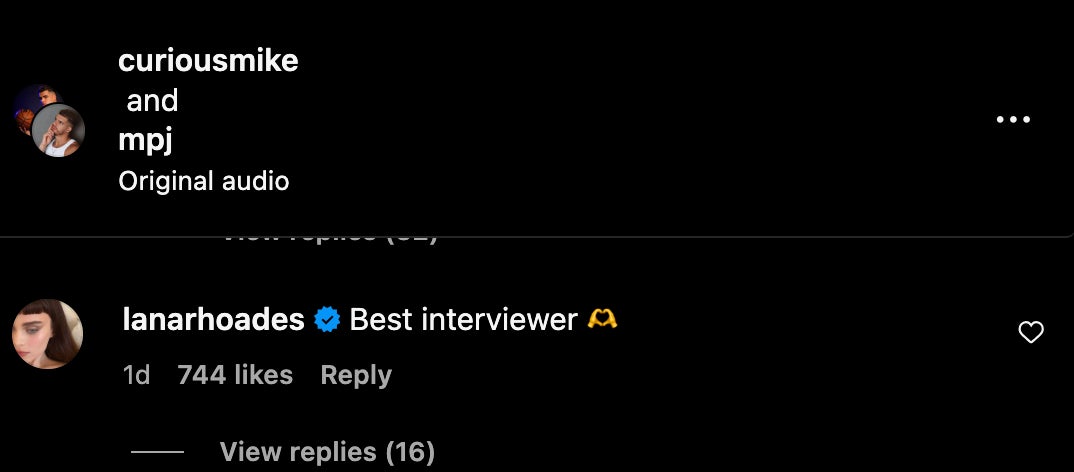The image size is (1074, 472).
Task: Like the lanarhoades comment with the heart
Action: click(1031, 332)
